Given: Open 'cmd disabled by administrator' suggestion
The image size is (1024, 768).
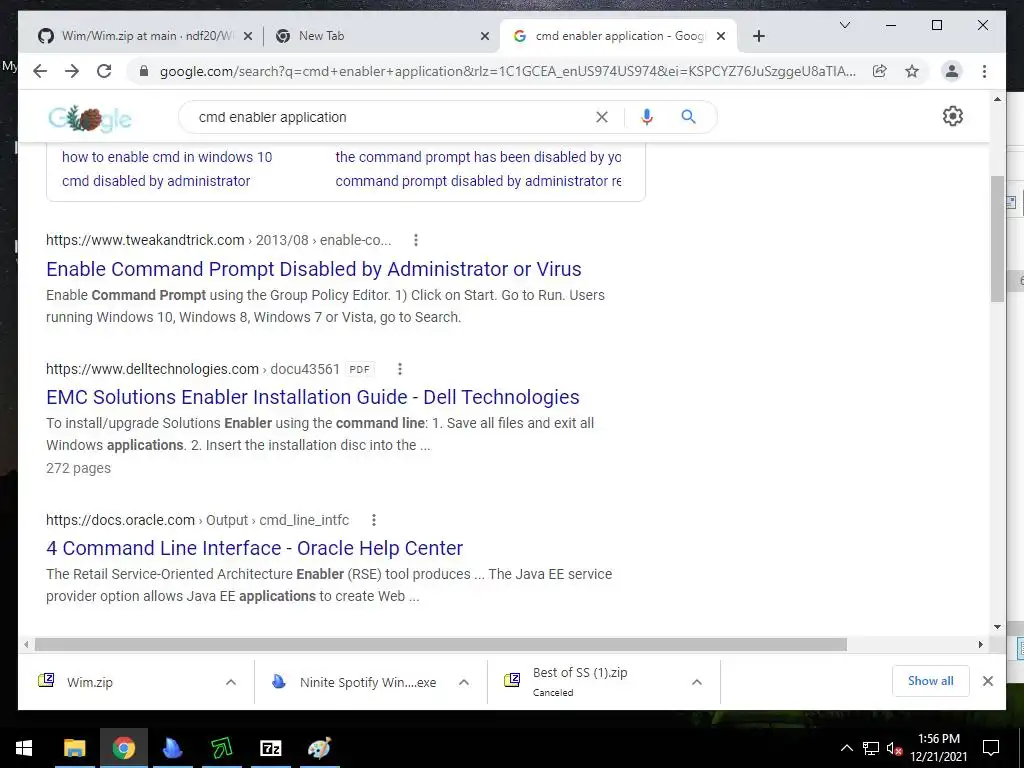Looking at the screenshot, I should point(155,181).
